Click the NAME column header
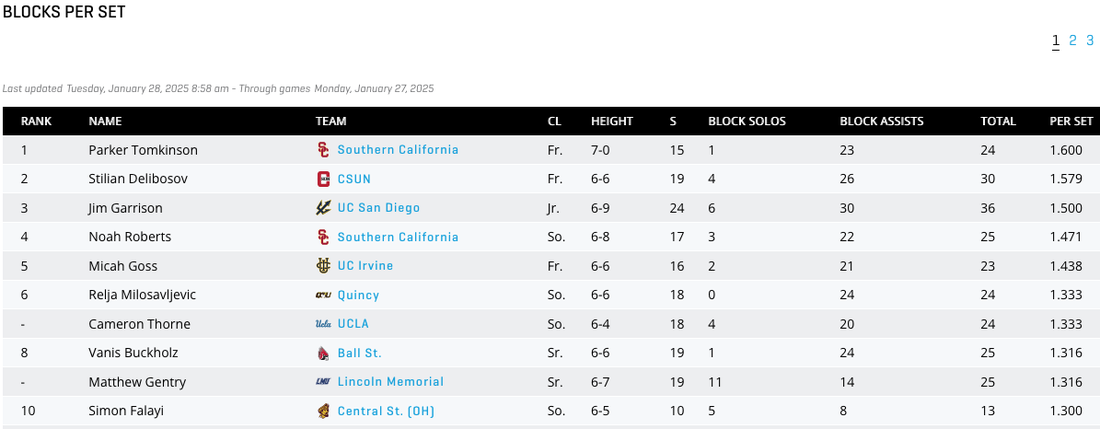This screenshot has height=429, width=1100. coord(105,121)
